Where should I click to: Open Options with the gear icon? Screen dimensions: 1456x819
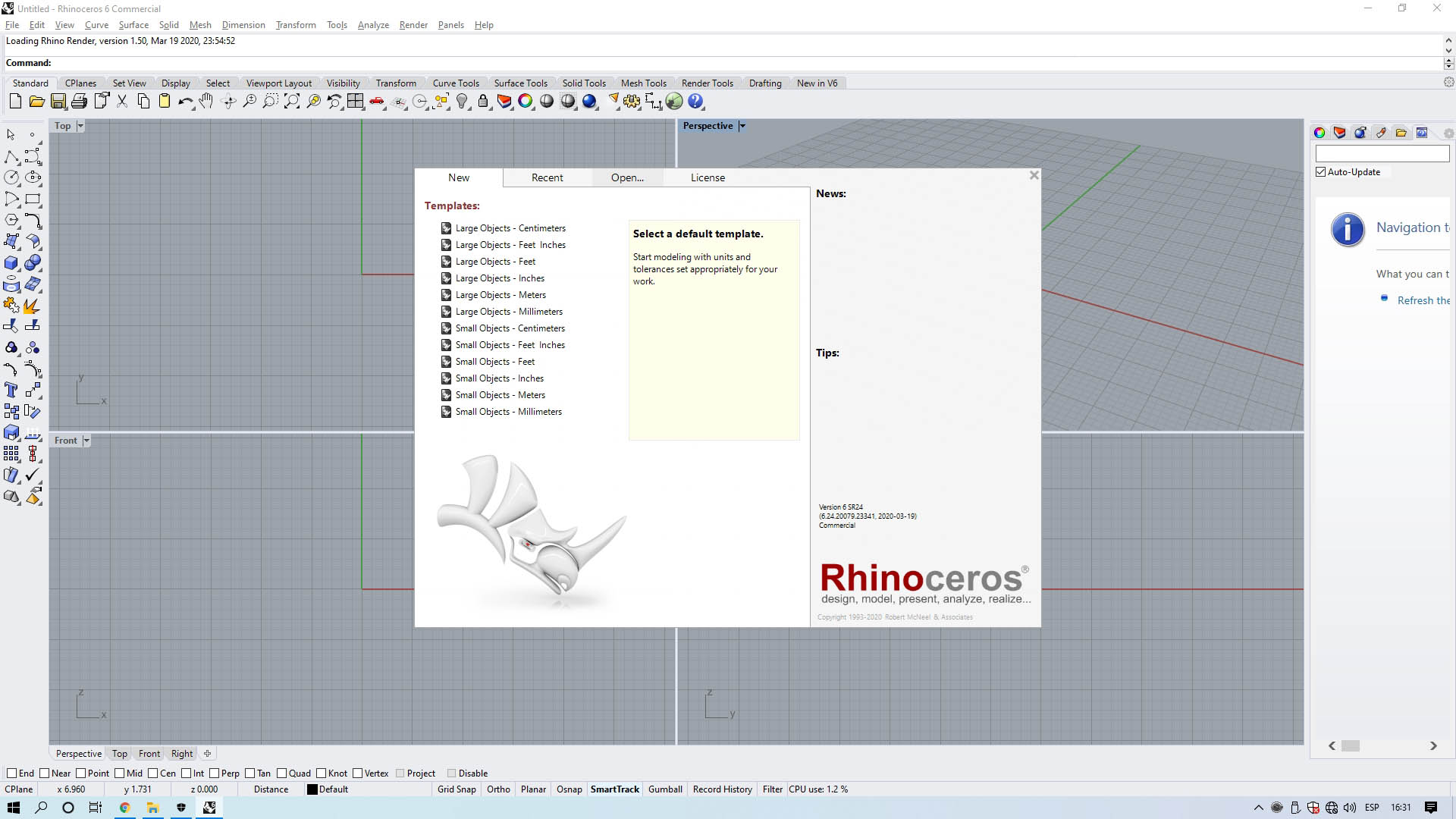(632, 102)
